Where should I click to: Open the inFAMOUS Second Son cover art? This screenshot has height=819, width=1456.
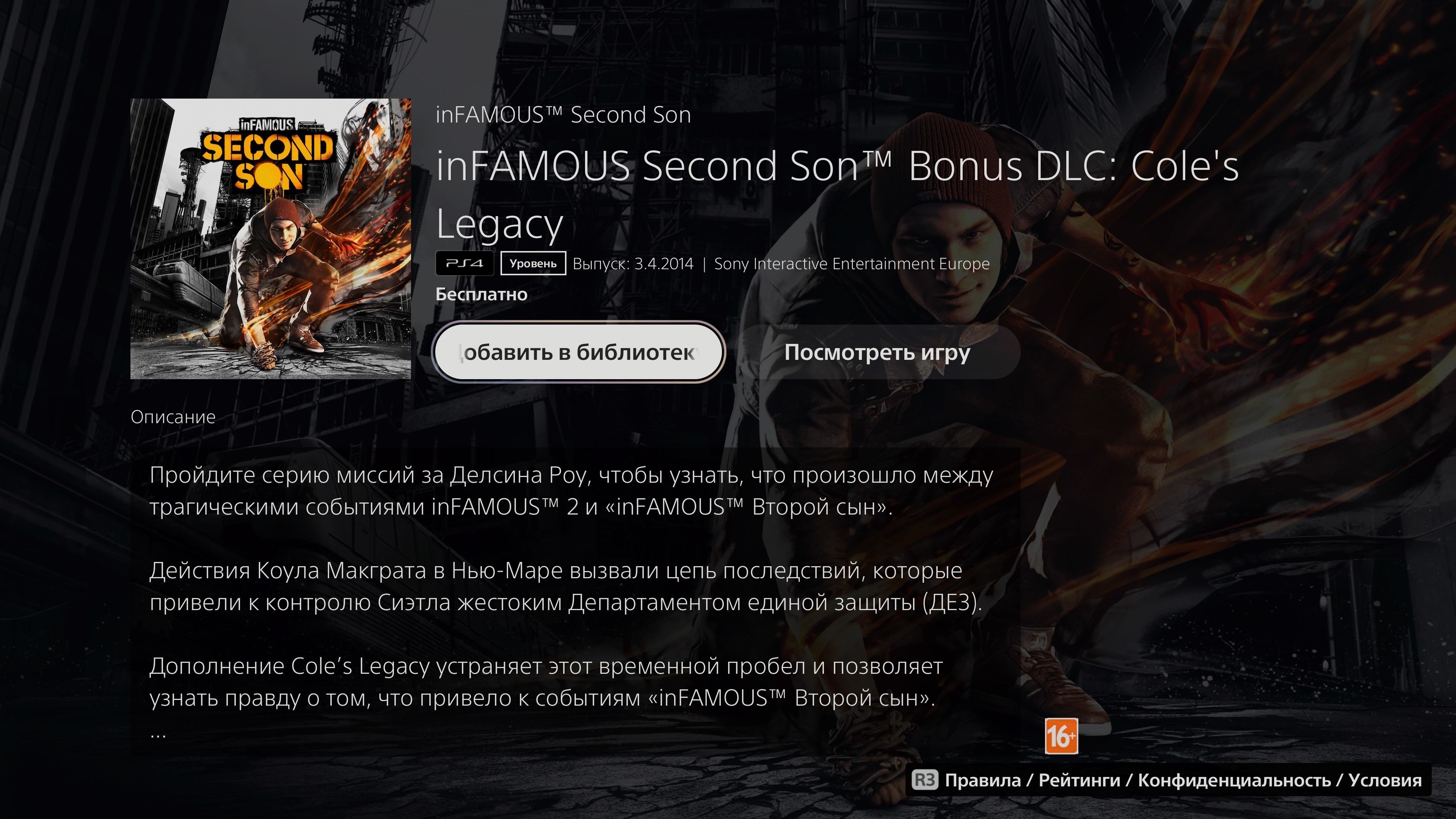(271, 238)
